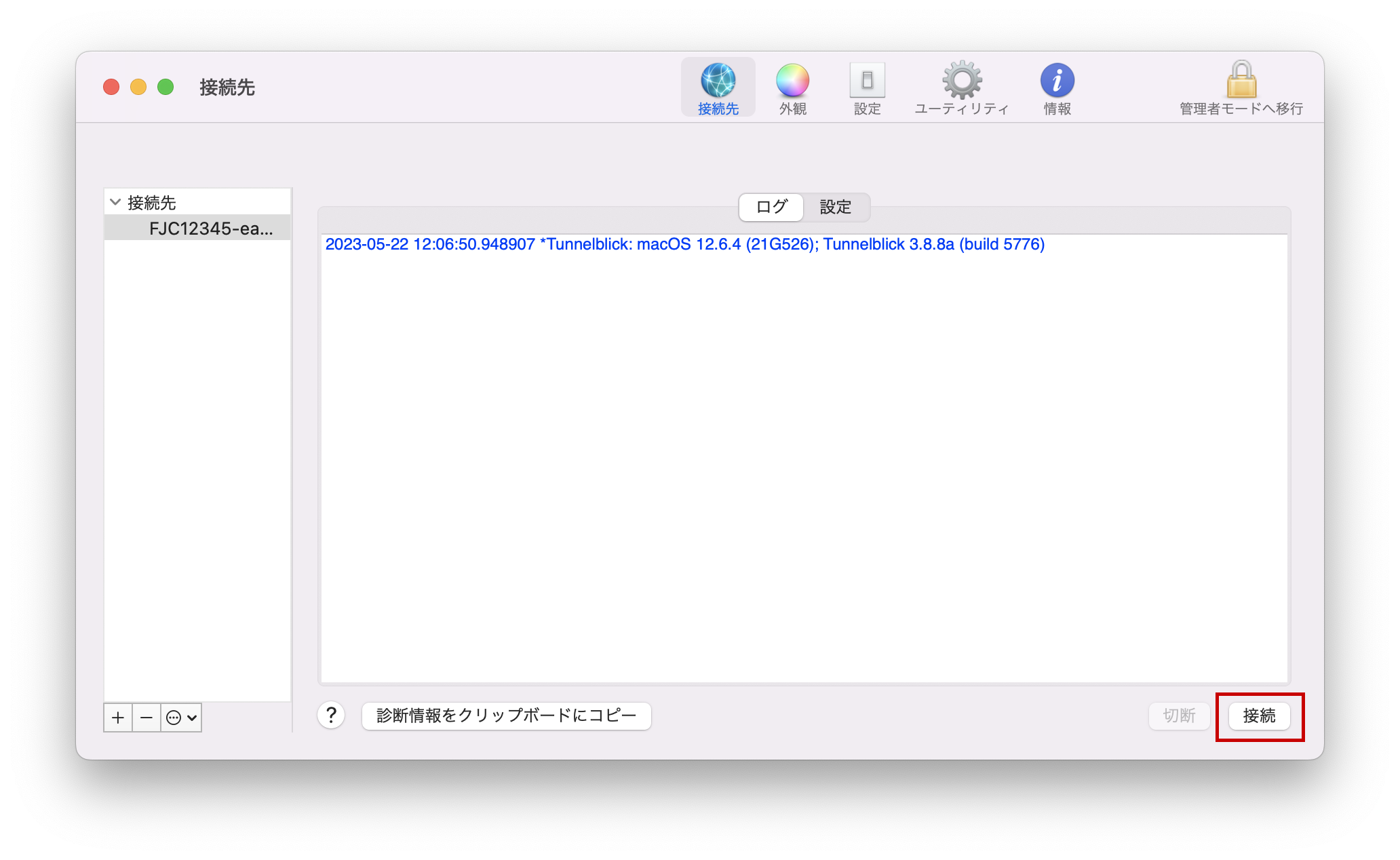Viewport: 1400px width, 860px height.
Task: Collapse the 接続先 tree disclosure chevron
Action: click(x=115, y=202)
